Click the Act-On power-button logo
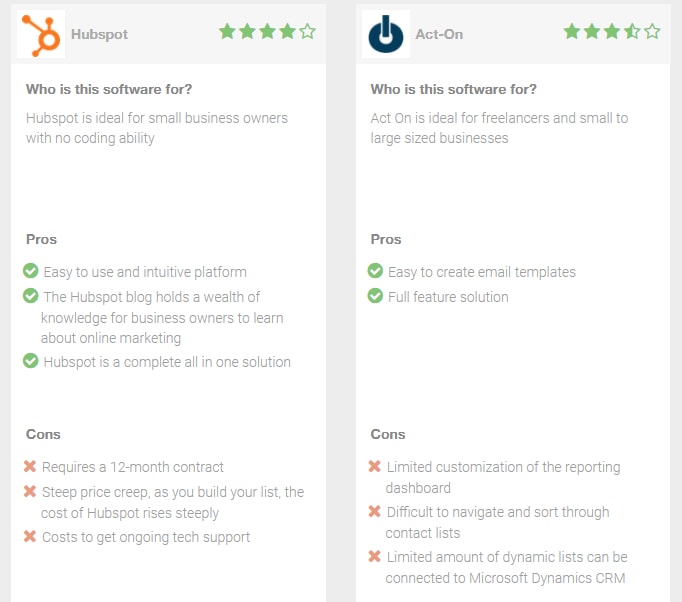The width and height of the screenshot is (682, 602). coord(386,34)
